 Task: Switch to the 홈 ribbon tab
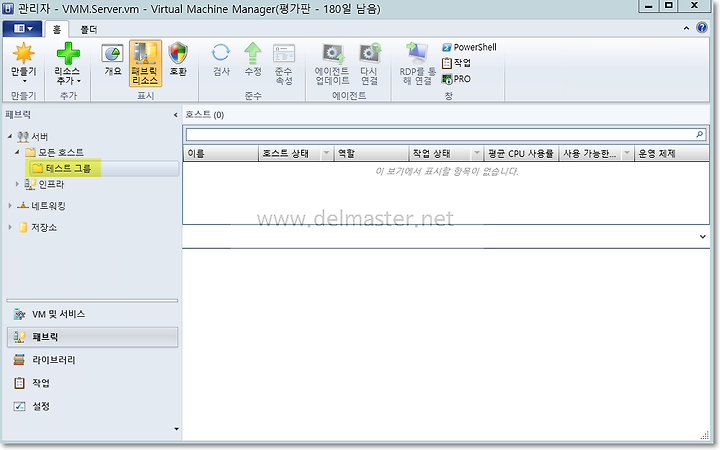coord(57,29)
